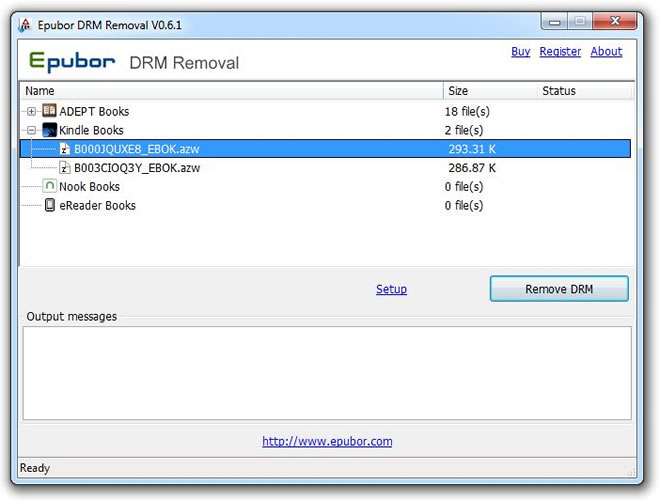
Task: Click the Remove DRM button
Action: 559,289
